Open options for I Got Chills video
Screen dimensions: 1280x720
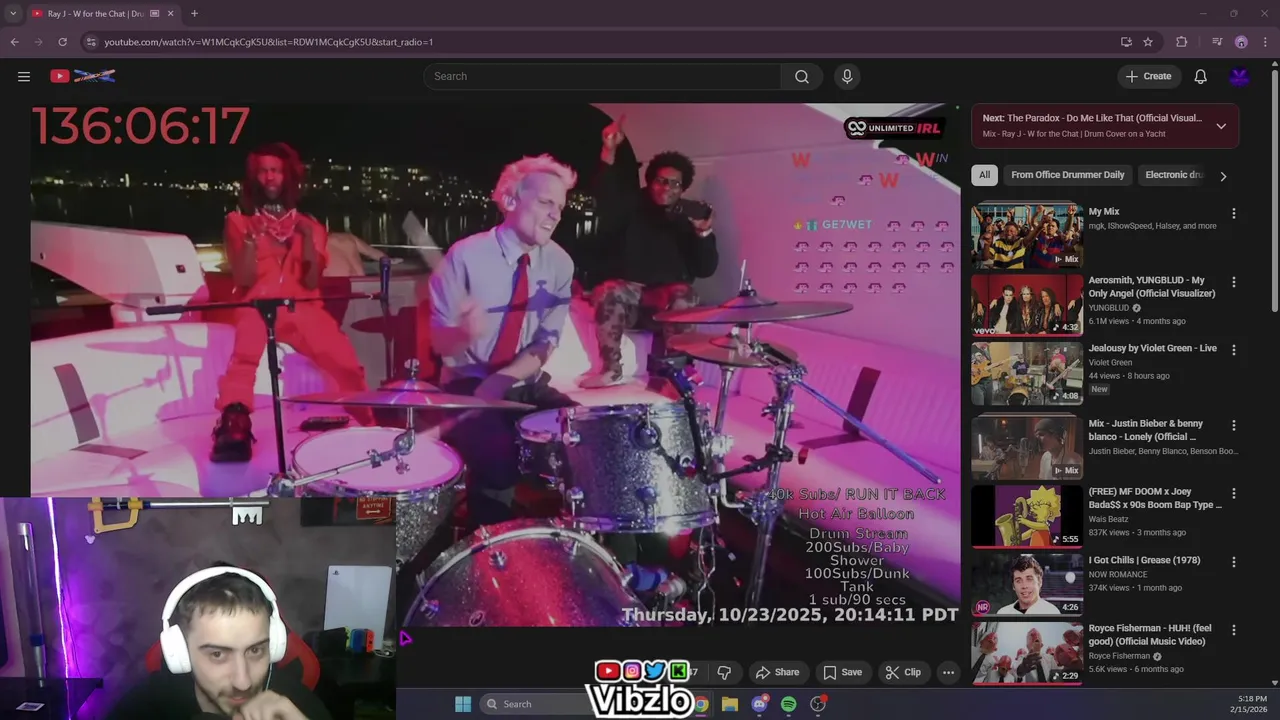1233,562
